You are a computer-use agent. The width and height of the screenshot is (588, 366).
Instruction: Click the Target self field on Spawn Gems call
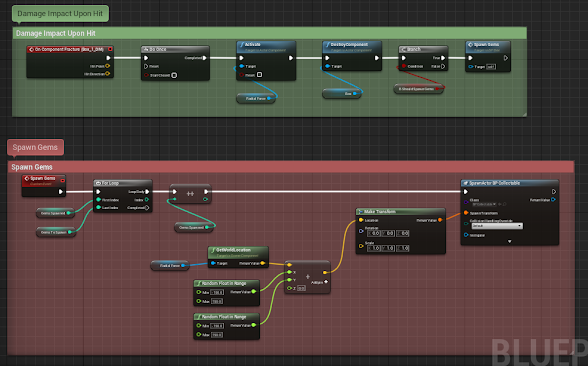pyautogui.click(x=491, y=67)
